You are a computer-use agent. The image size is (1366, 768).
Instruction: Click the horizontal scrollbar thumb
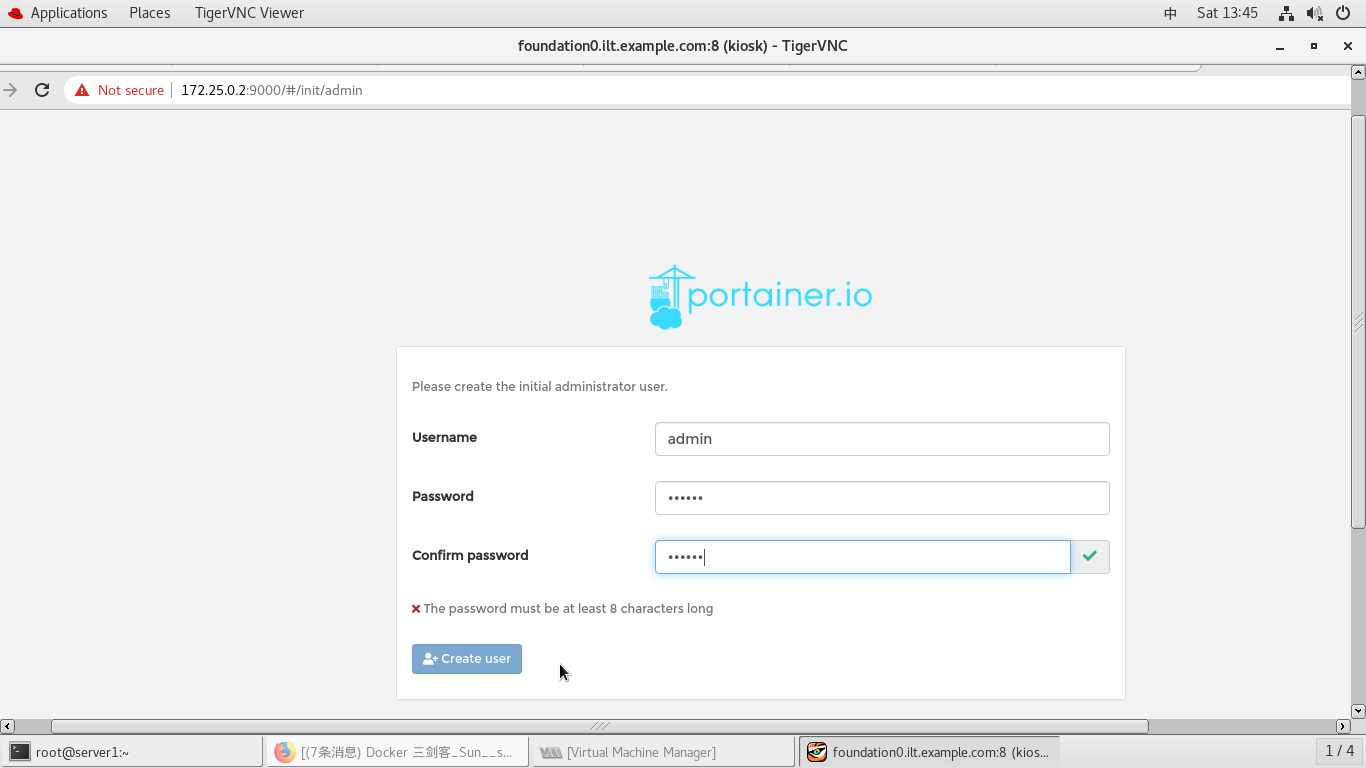click(600, 726)
